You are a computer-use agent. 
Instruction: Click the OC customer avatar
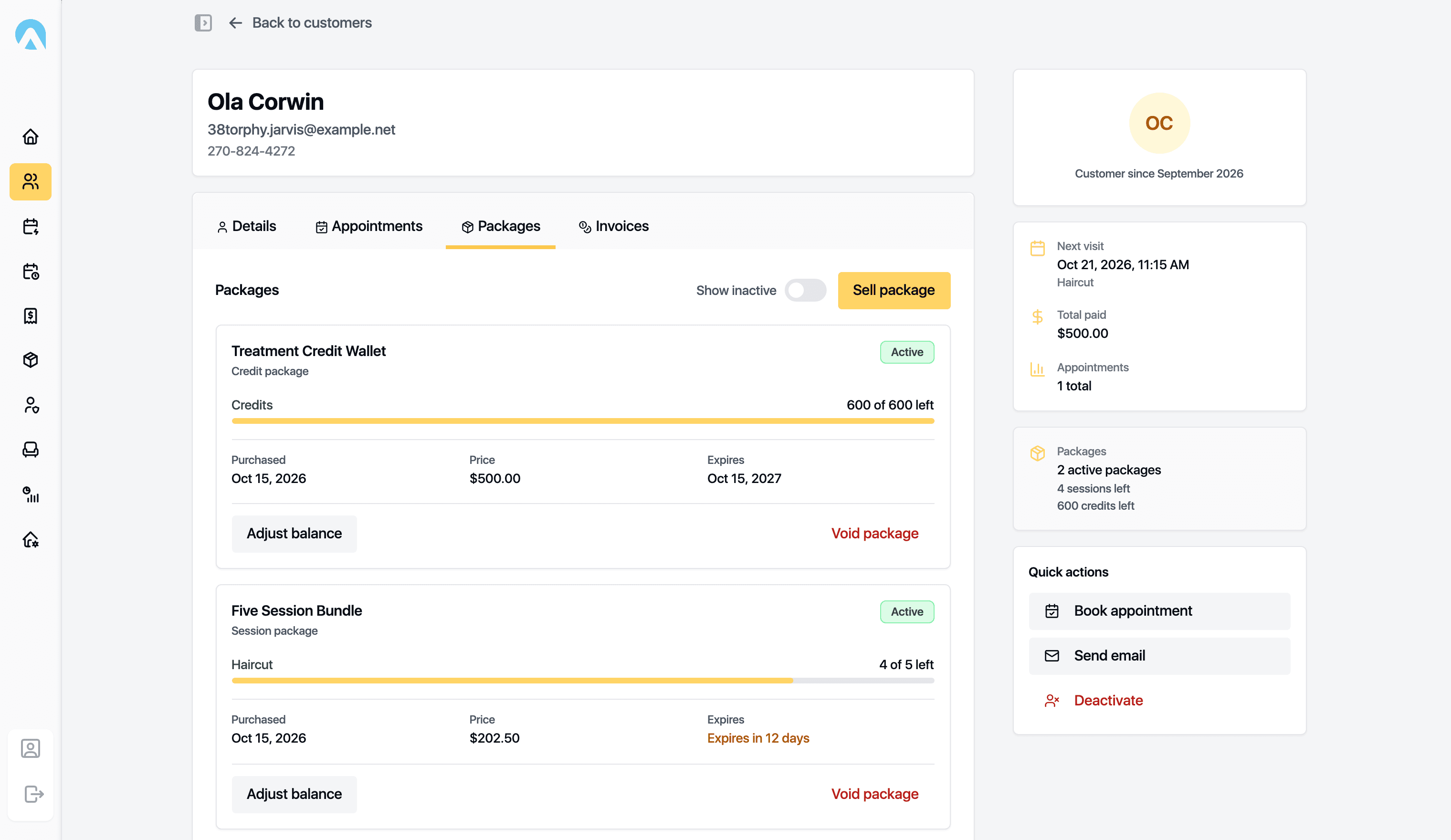pyautogui.click(x=1159, y=123)
